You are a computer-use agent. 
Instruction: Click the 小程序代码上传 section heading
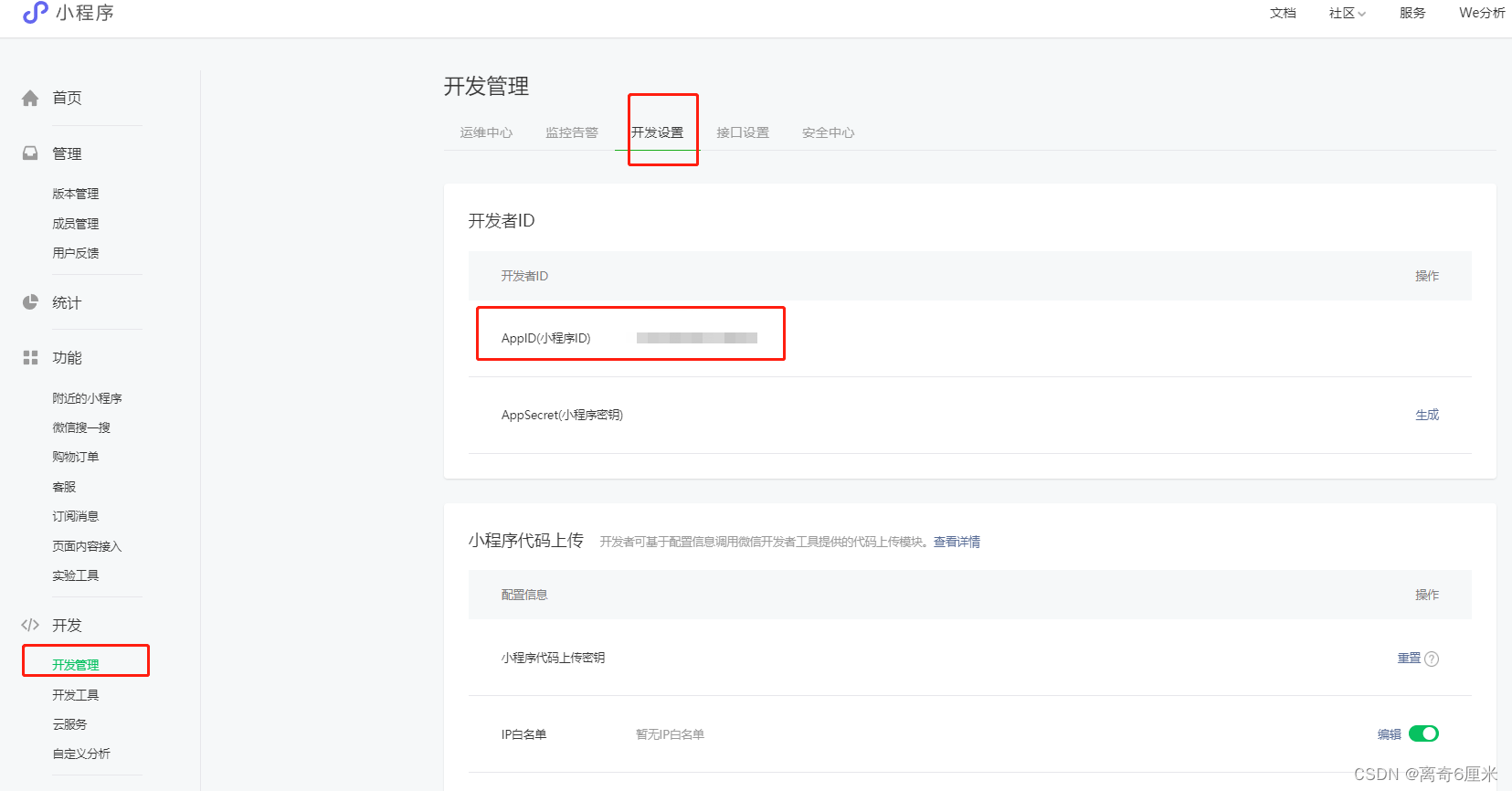click(x=526, y=541)
